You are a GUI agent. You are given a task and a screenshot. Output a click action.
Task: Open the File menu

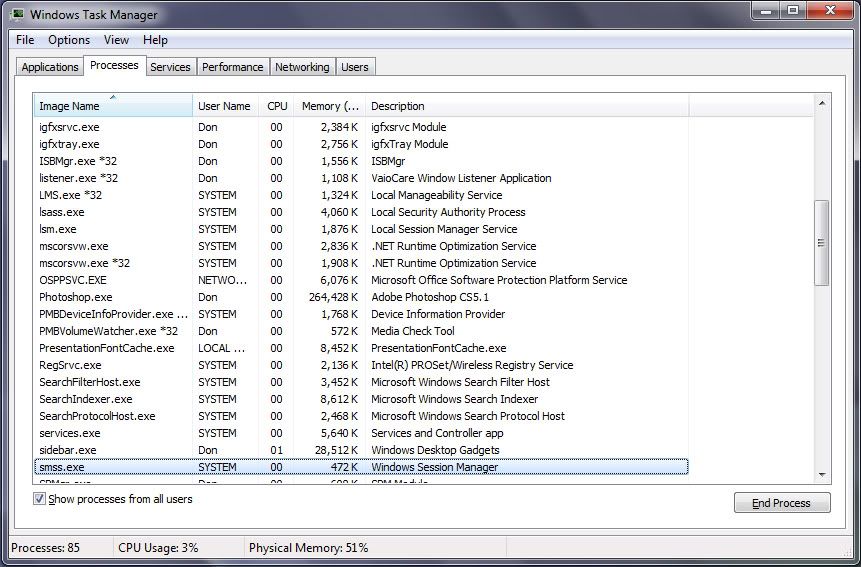pyautogui.click(x=25, y=40)
